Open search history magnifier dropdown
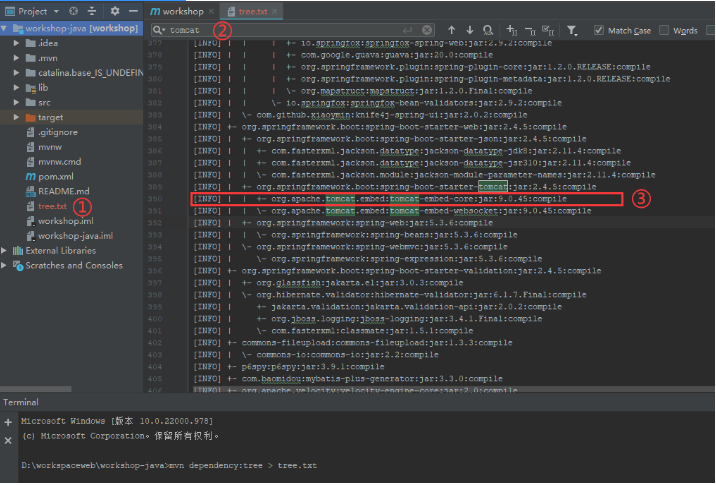716x485 pixels. point(159,30)
